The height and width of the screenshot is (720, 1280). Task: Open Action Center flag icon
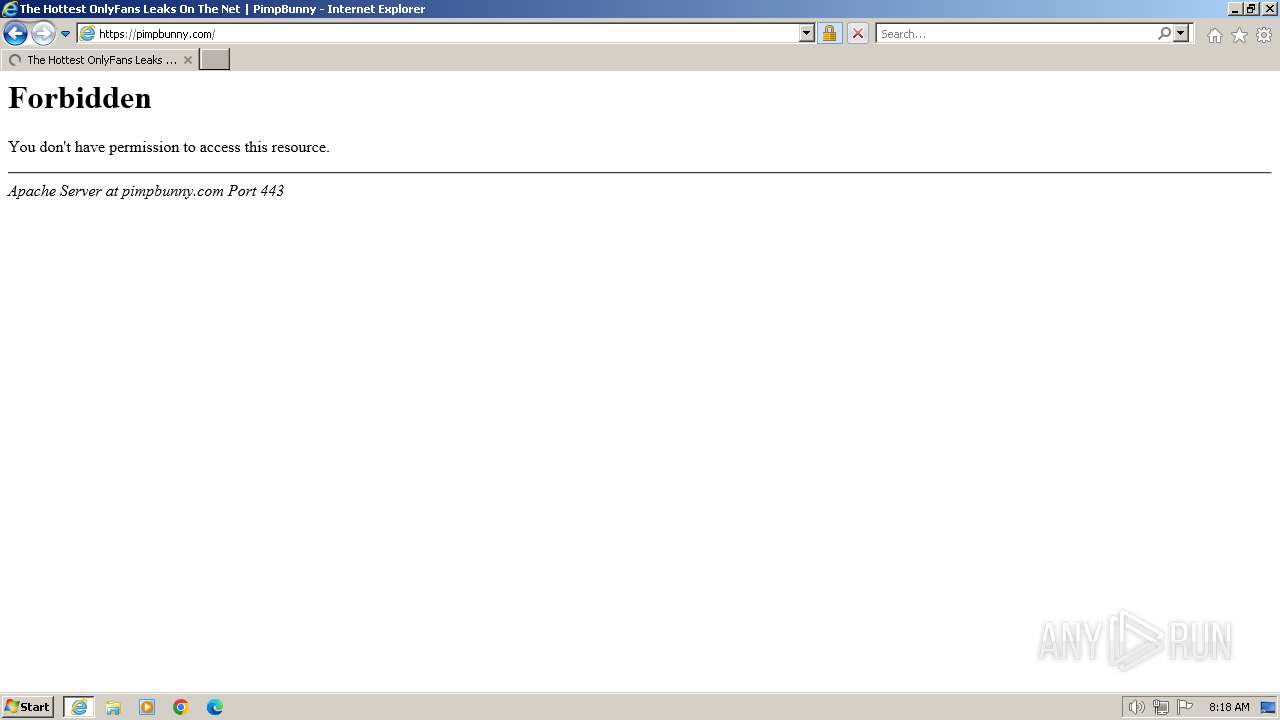[x=1185, y=707]
